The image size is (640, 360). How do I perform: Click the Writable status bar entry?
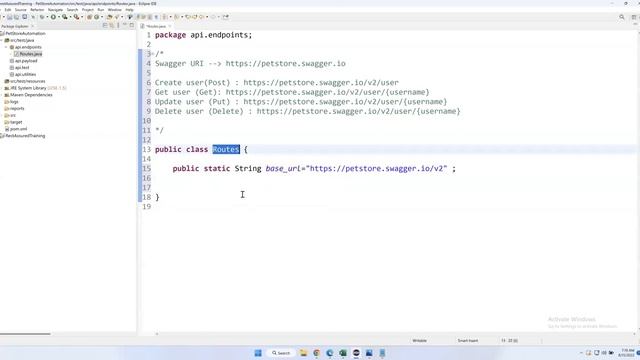(420, 340)
